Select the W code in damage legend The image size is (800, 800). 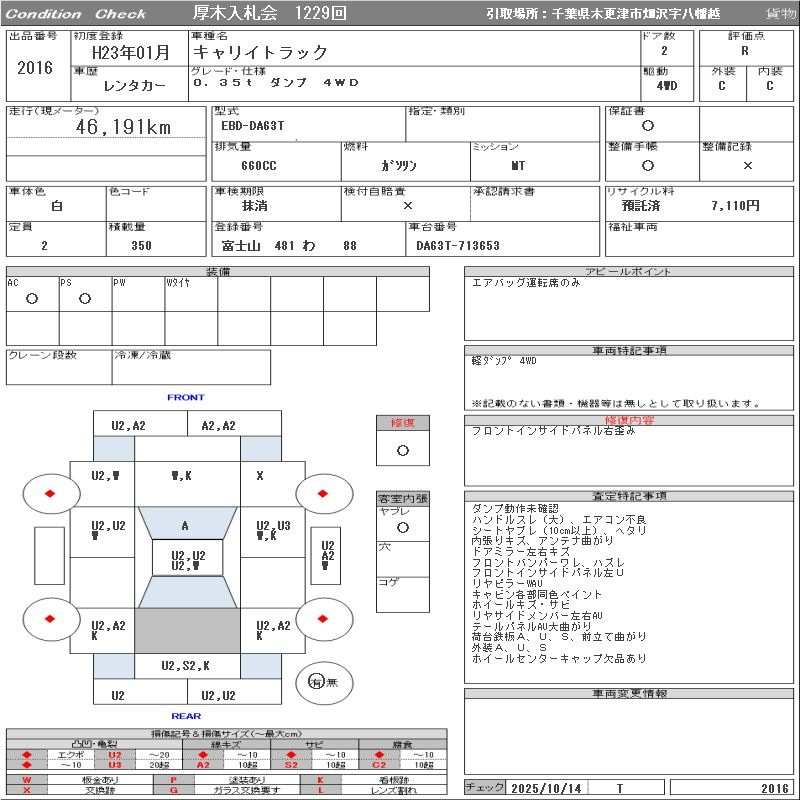click(x=27, y=779)
